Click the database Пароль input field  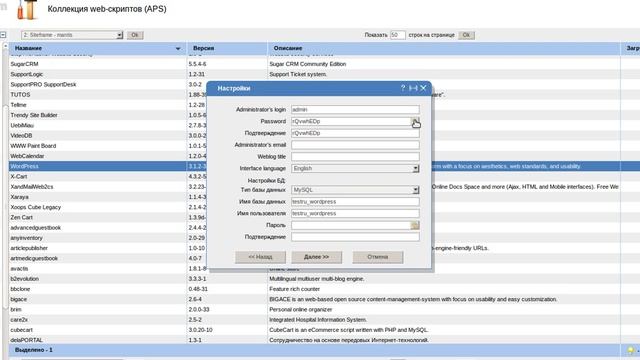click(x=351, y=225)
